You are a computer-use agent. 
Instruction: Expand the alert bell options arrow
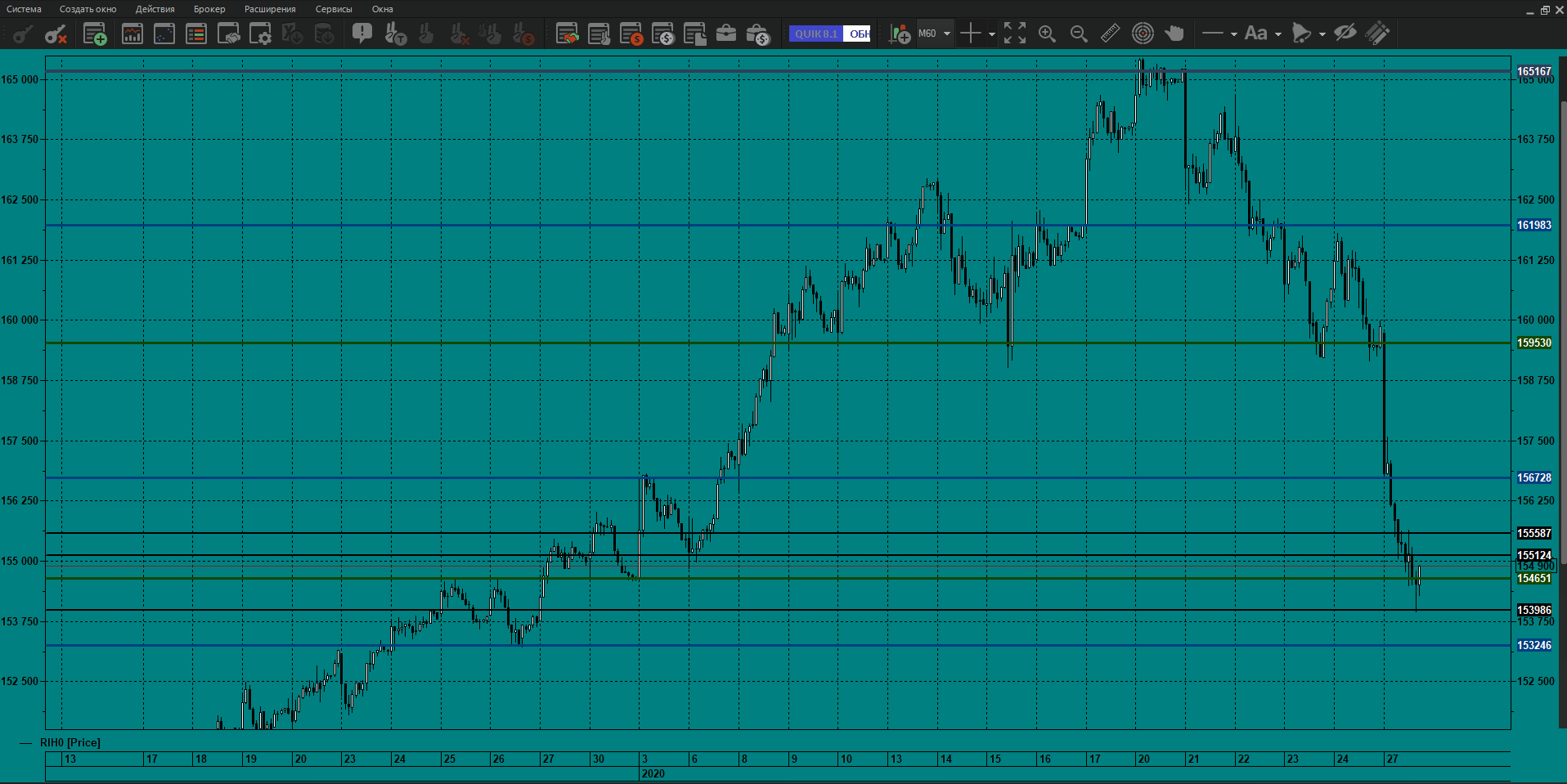click(1322, 34)
